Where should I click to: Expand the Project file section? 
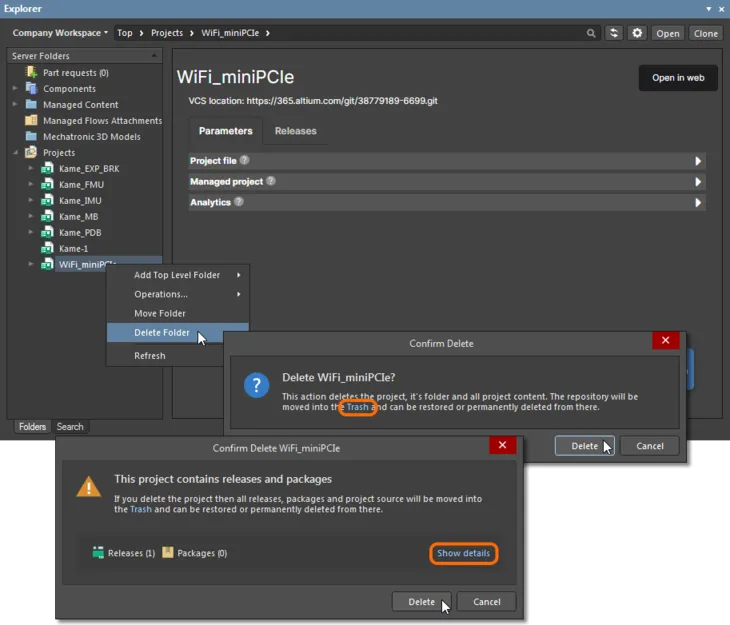(x=697, y=161)
